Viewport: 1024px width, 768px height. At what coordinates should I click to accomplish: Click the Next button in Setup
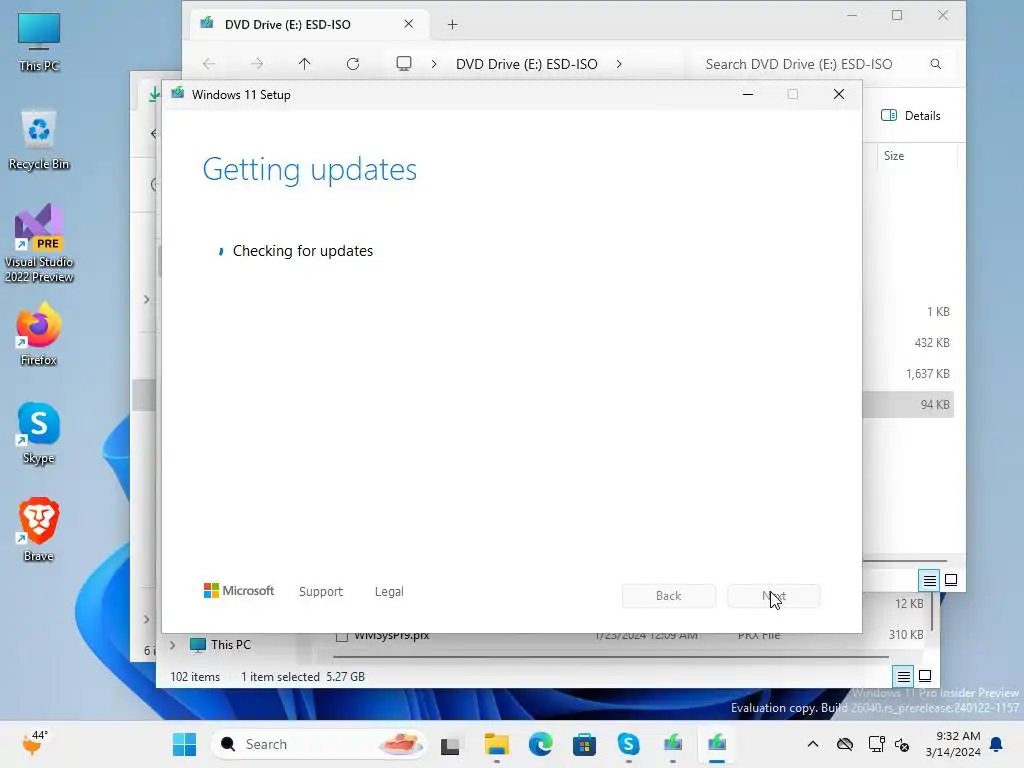(x=774, y=596)
